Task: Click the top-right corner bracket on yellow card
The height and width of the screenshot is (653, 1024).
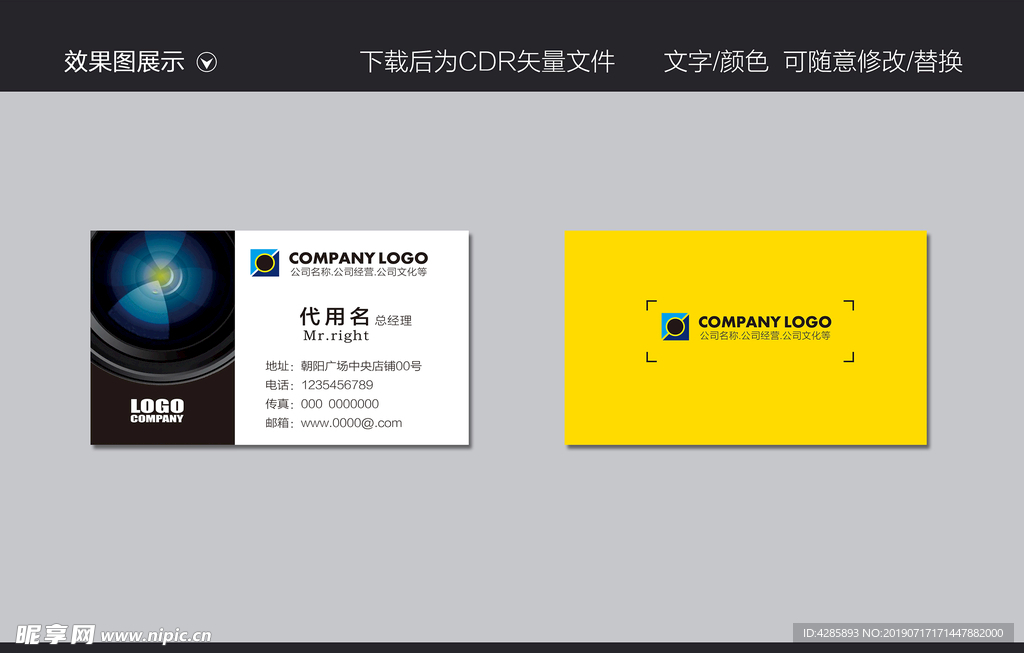Action: pos(849,305)
